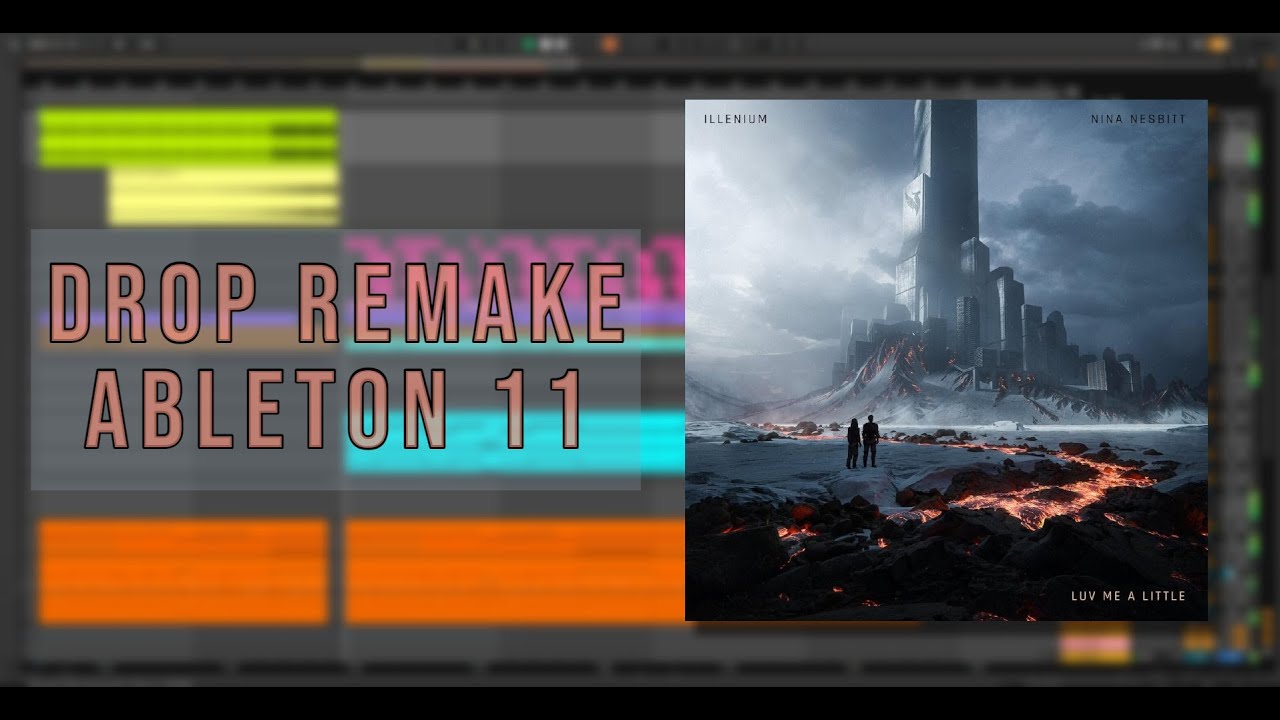
Task: Click the "DROP REMAKE" title text
Action: [x=337, y=304]
